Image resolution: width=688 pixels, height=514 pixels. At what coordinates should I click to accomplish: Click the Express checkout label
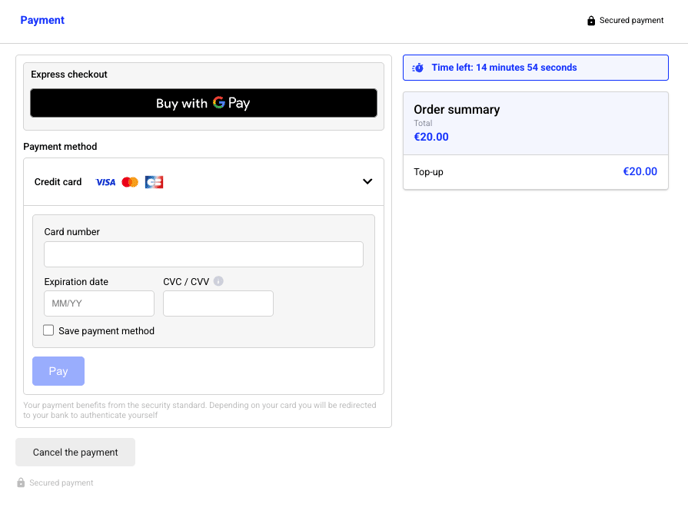pos(69,74)
